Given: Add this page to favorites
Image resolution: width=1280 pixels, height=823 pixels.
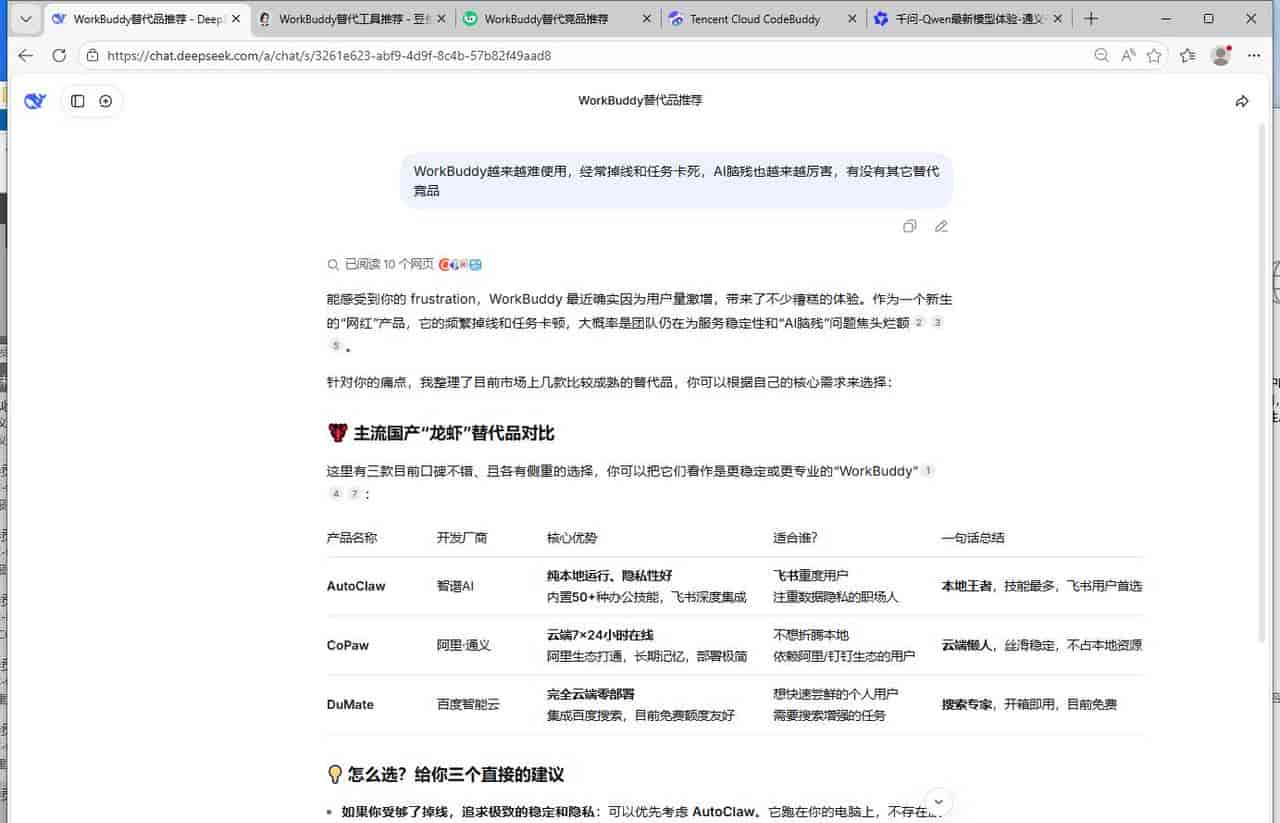Looking at the screenshot, I should (1154, 56).
